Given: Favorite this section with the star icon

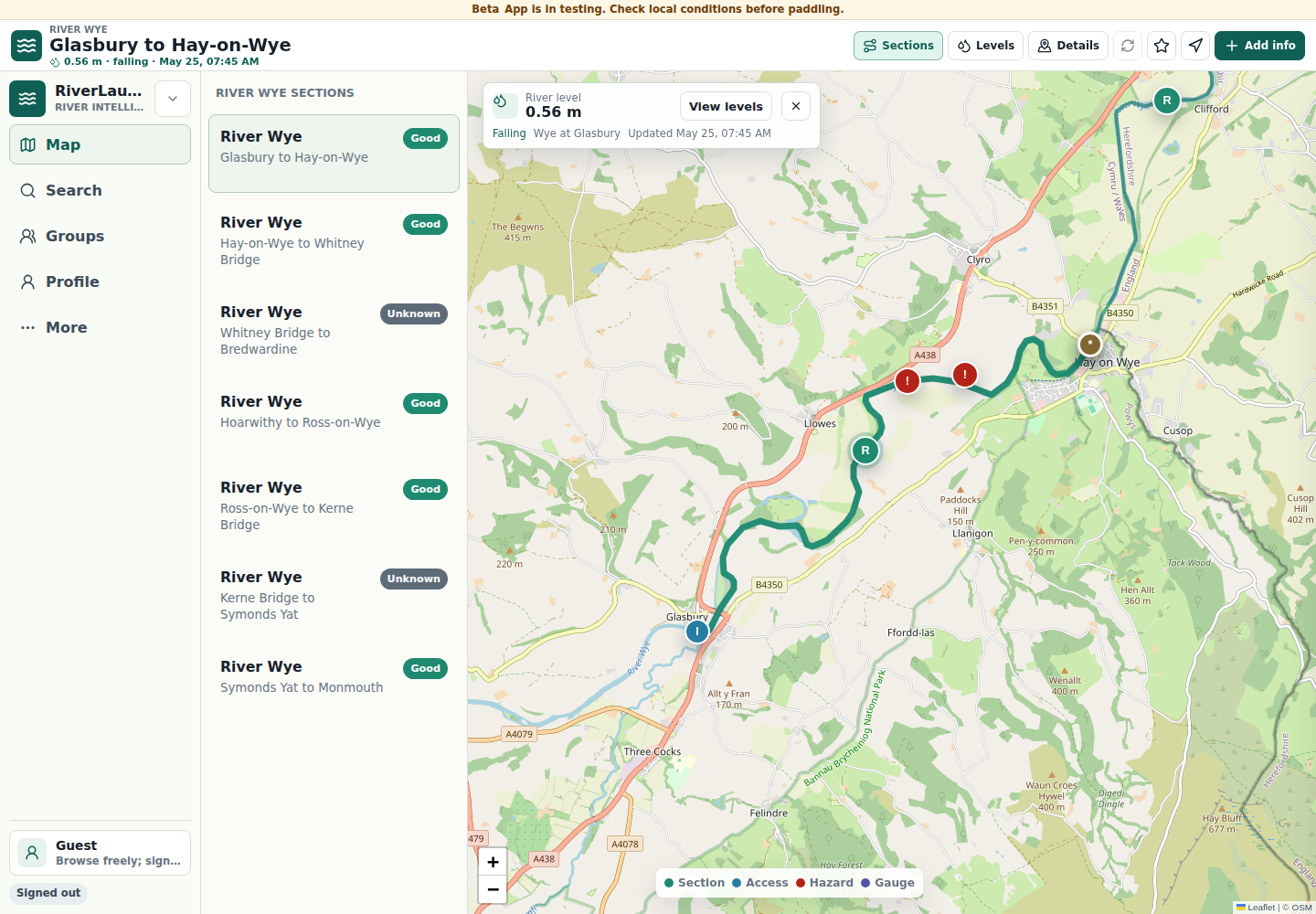Looking at the screenshot, I should click(x=1162, y=46).
